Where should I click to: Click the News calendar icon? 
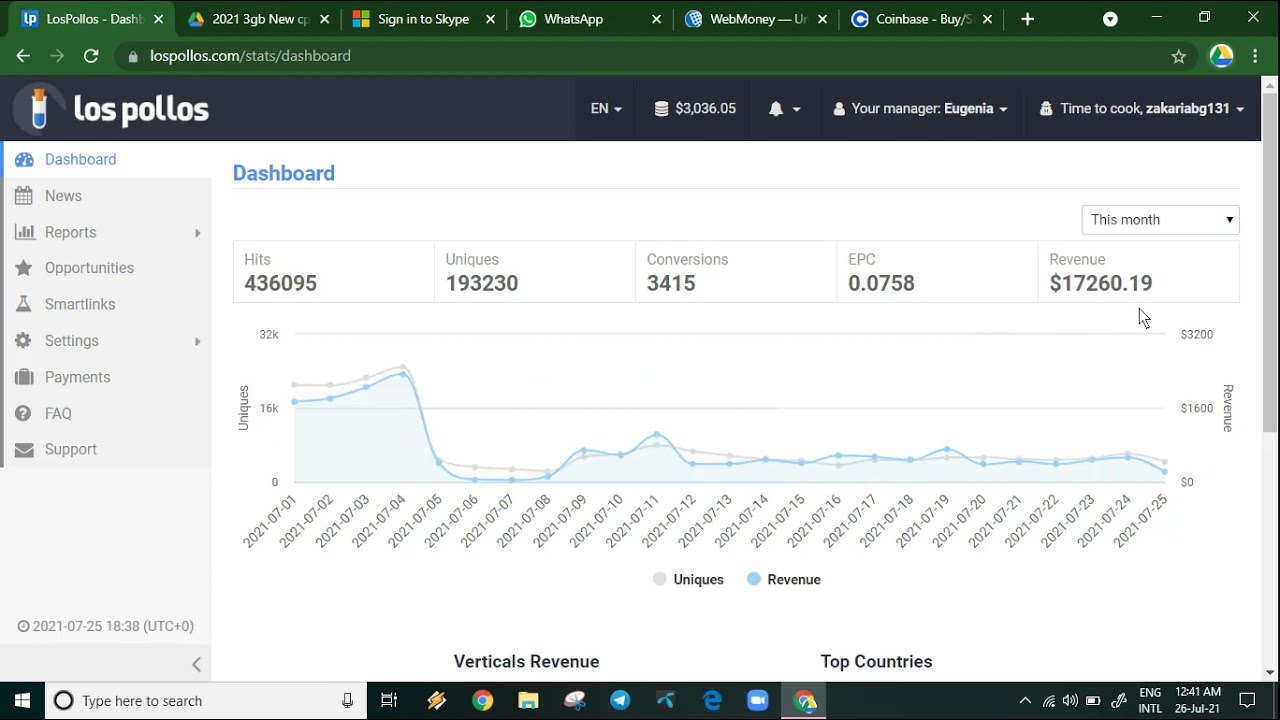tap(24, 196)
